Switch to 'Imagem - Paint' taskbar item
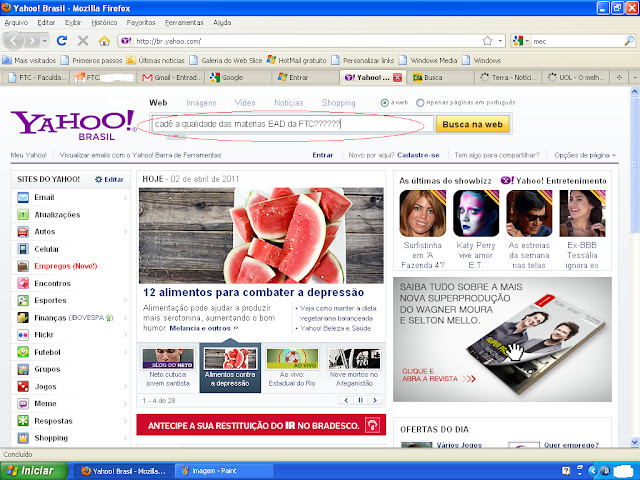640x480 pixels. pyautogui.click(x=224, y=471)
